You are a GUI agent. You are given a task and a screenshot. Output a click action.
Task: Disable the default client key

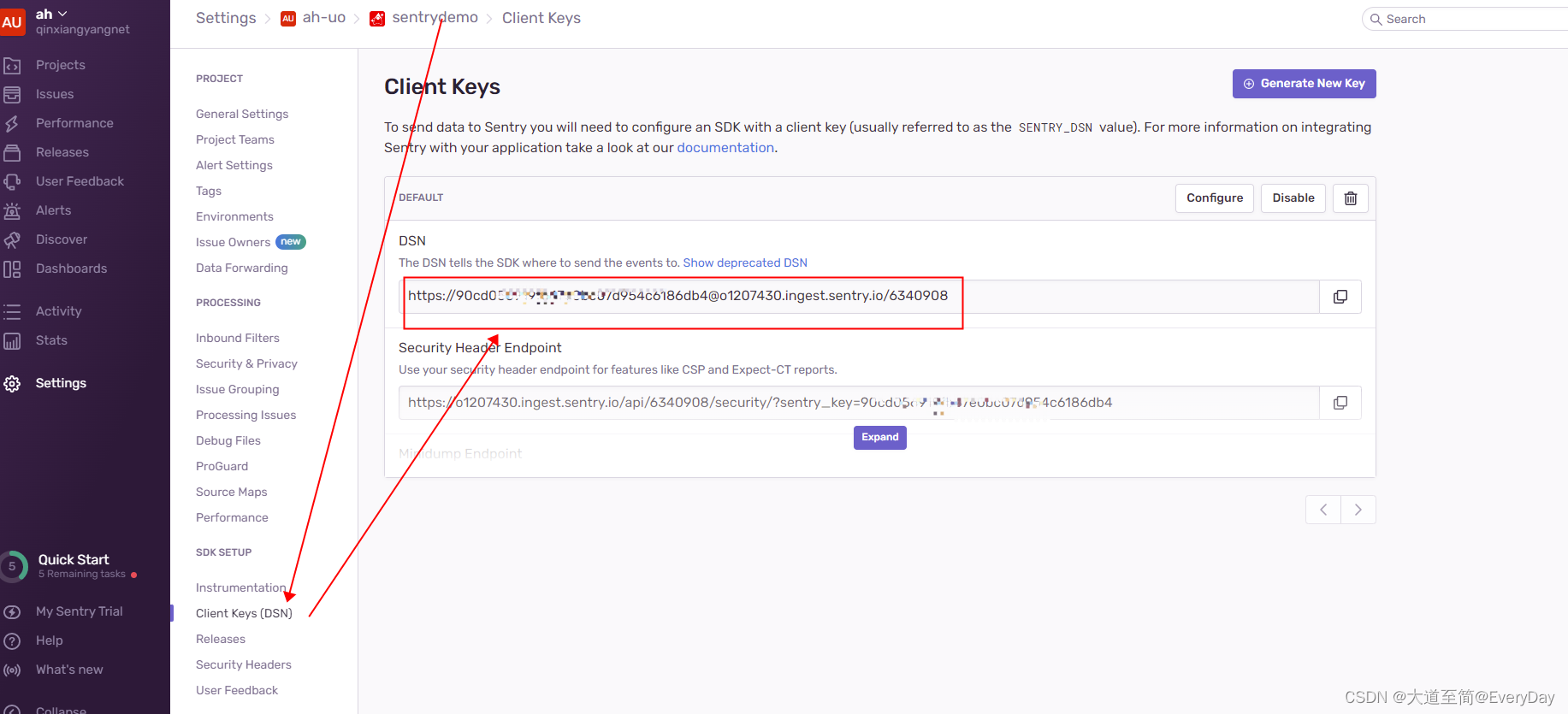(1293, 198)
